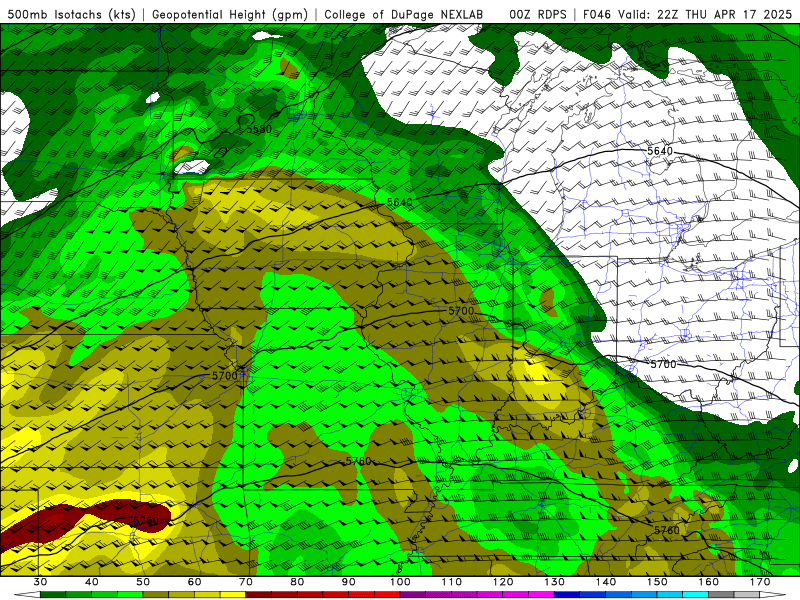Click the 5580 height contour label
The width and height of the screenshot is (800, 600).
259,129
